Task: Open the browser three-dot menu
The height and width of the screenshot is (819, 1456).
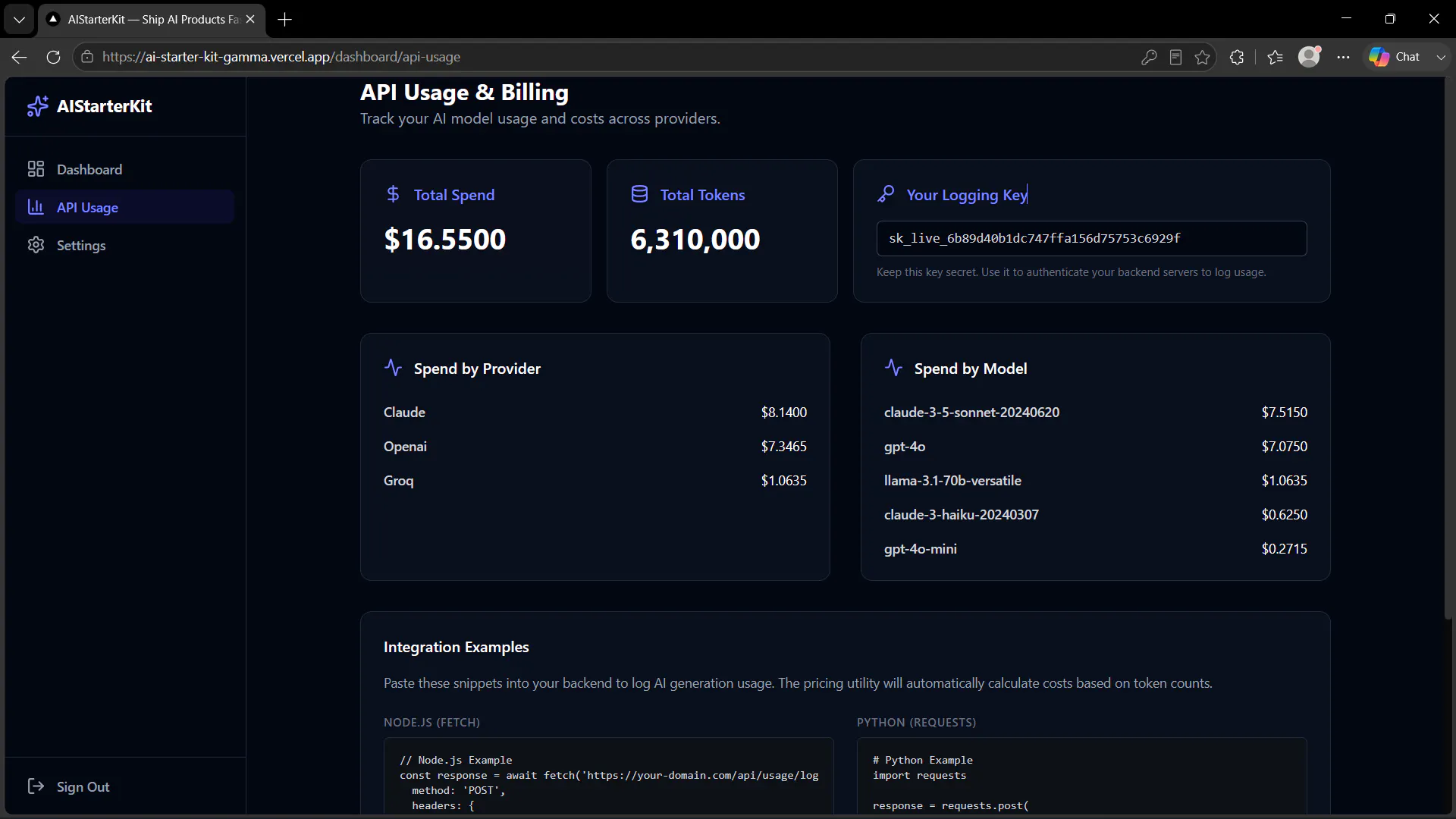Action: pyautogui.click(x=1343, y=57)
